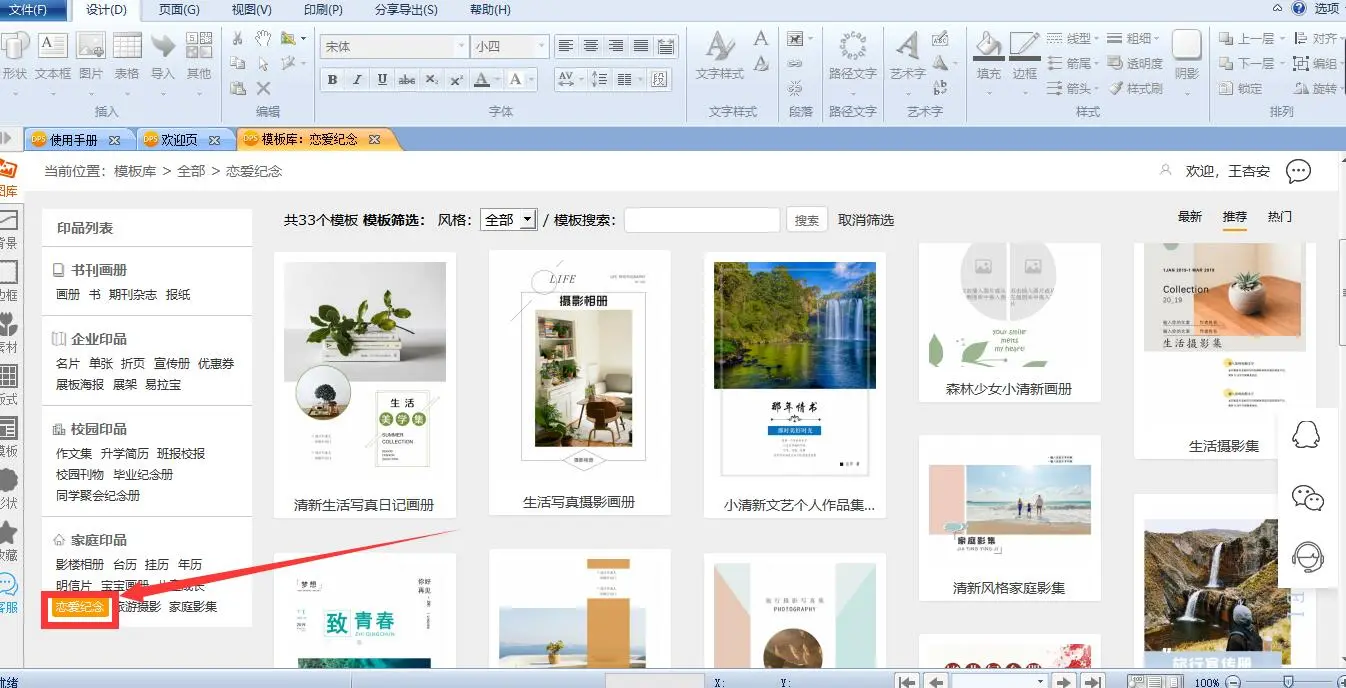Open the font name 宋体 dropdown
Screen dimensions: 1346x688
pyautogui.click(x=461, y=46)
